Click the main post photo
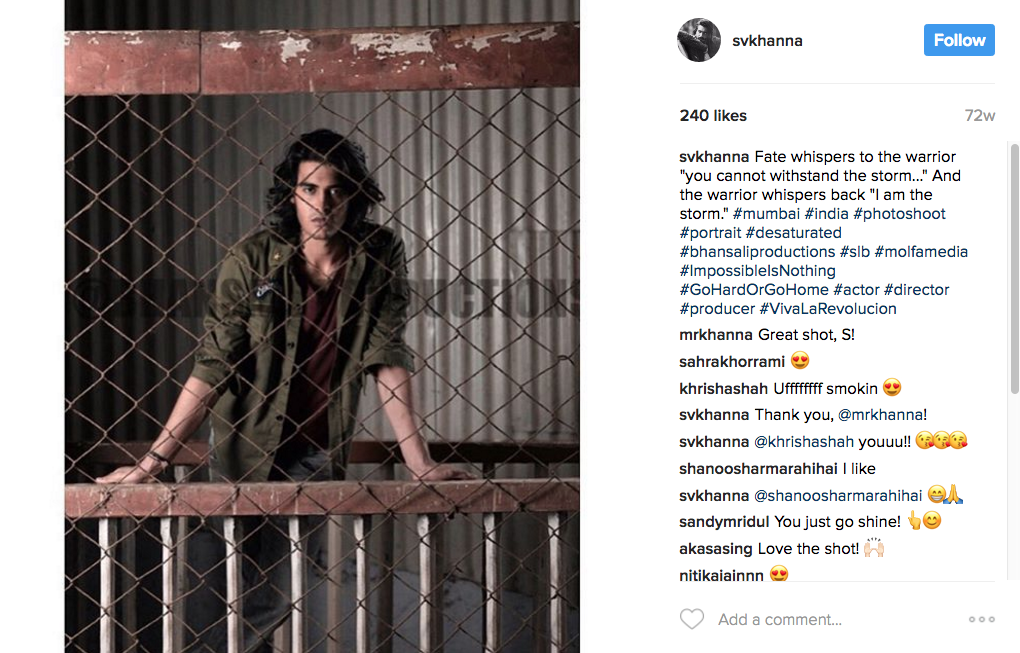This screenshot has width=1020, height=653. (x=322, y=326)
